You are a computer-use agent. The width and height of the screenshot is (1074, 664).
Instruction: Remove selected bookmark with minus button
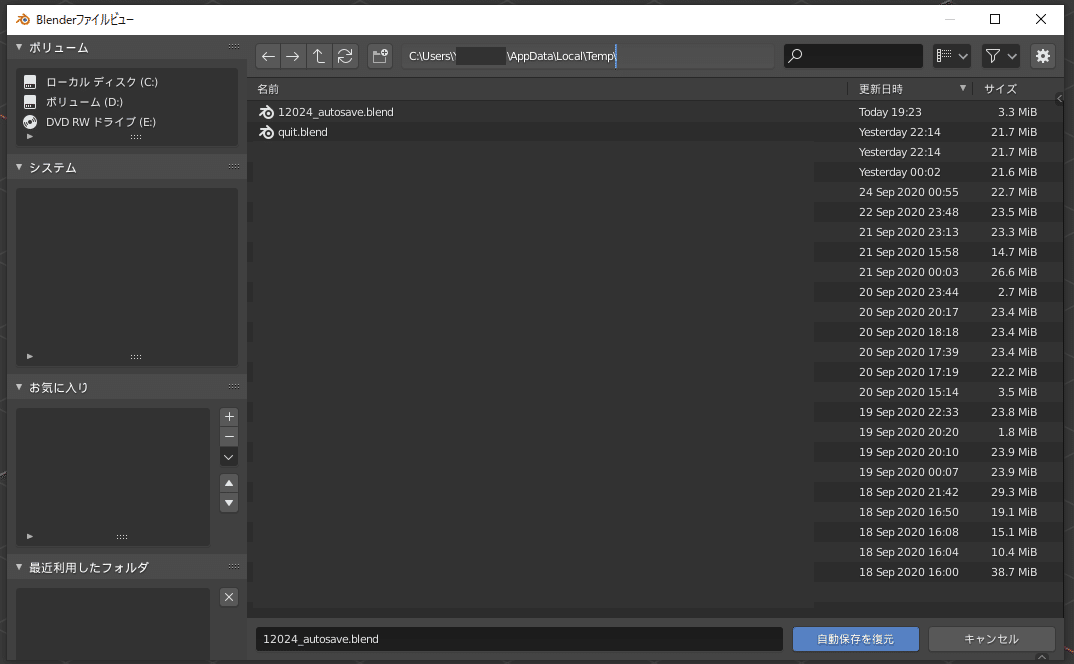tap(229, 436)
